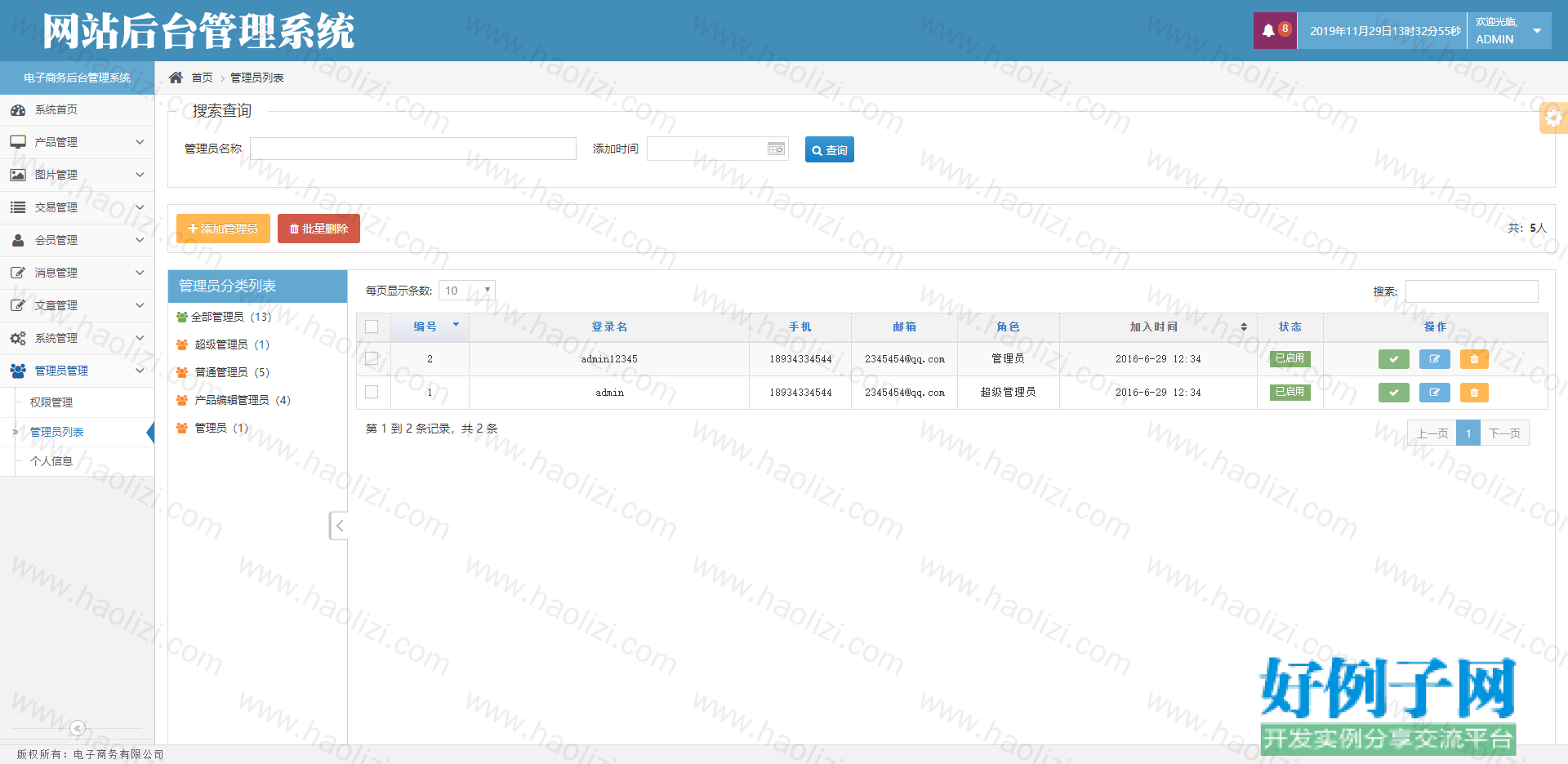Open the notification bell with badge 8
The image size is (1568, 764).
pyautogui.click(x=1275, y=31)
